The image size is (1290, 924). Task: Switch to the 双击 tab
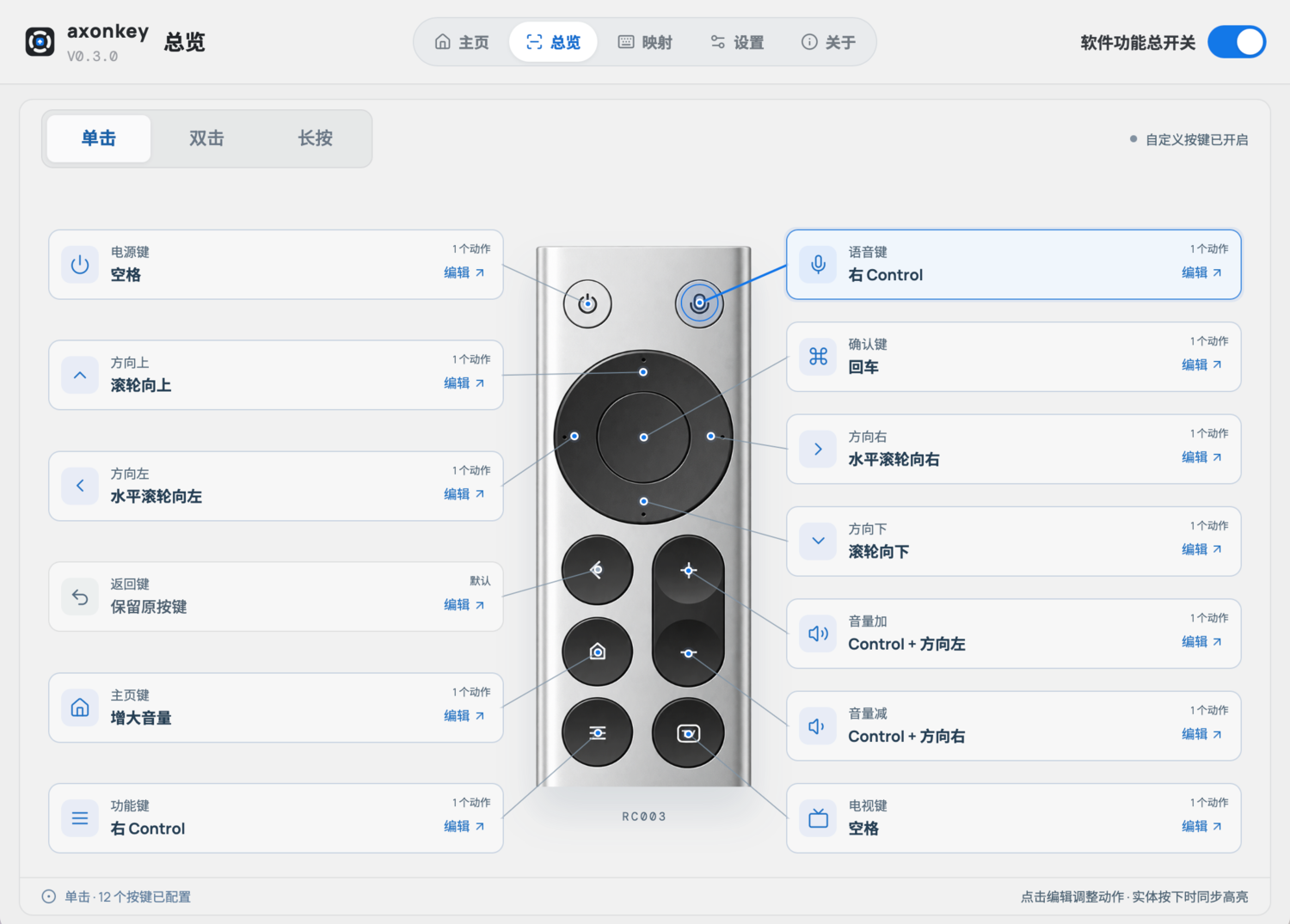(x=206, y=138)
